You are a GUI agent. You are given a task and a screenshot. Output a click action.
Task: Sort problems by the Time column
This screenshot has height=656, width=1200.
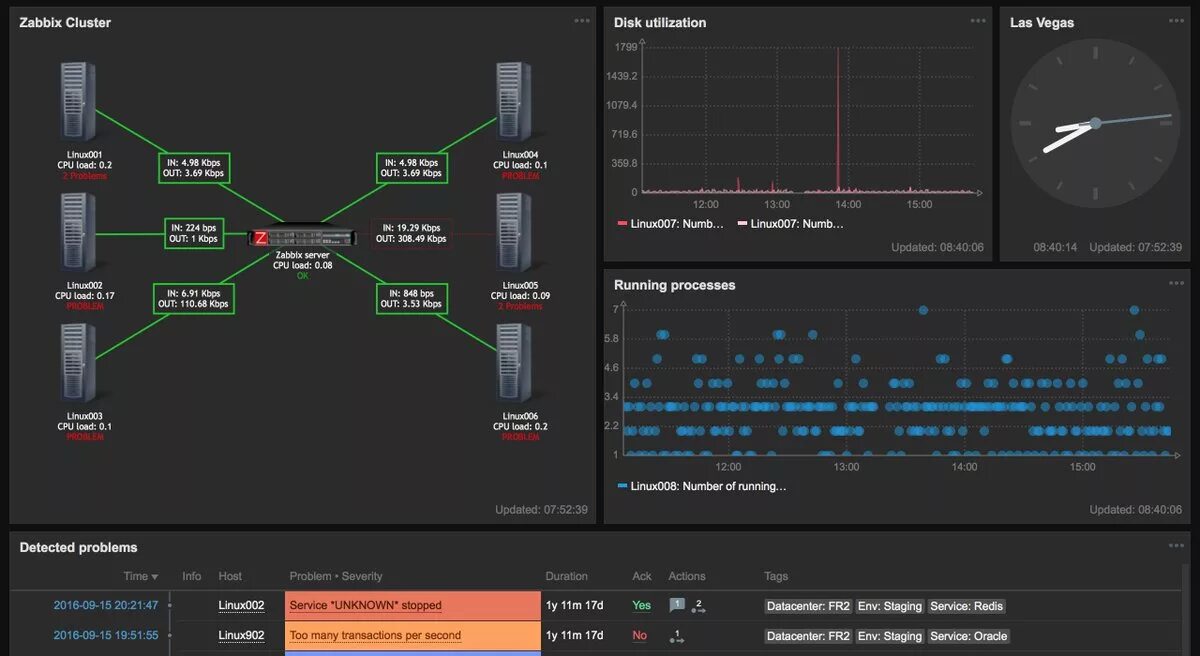pyautogui.click(x=140, y=576)
